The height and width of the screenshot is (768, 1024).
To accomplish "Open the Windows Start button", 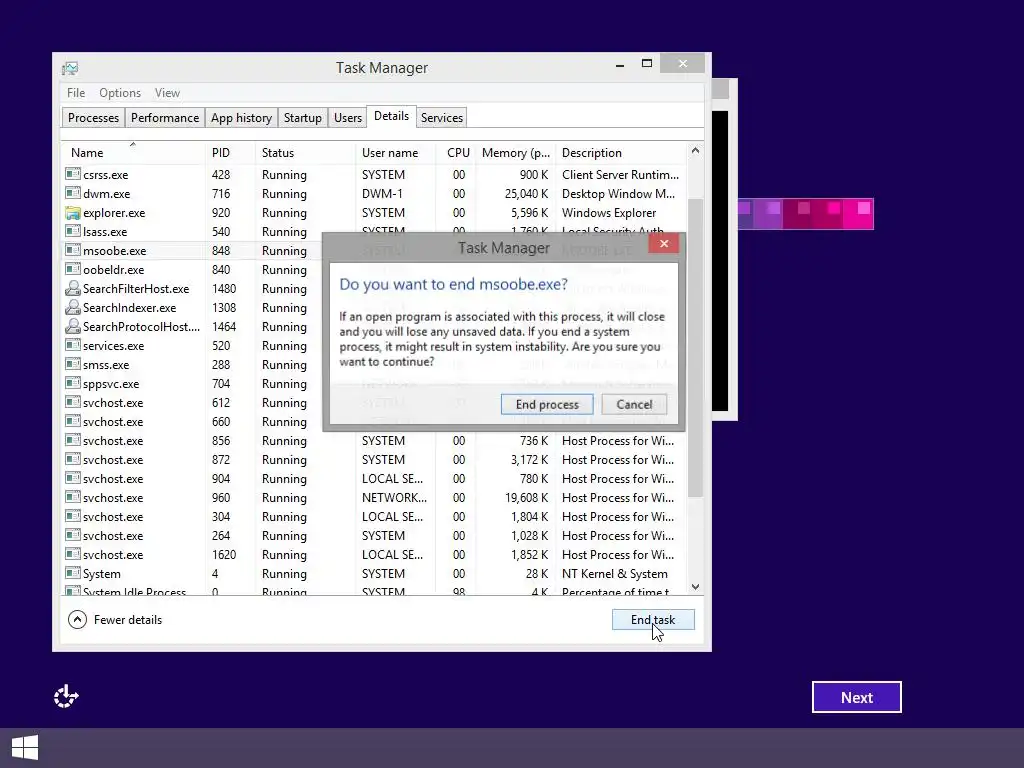I will coord(25,748).
